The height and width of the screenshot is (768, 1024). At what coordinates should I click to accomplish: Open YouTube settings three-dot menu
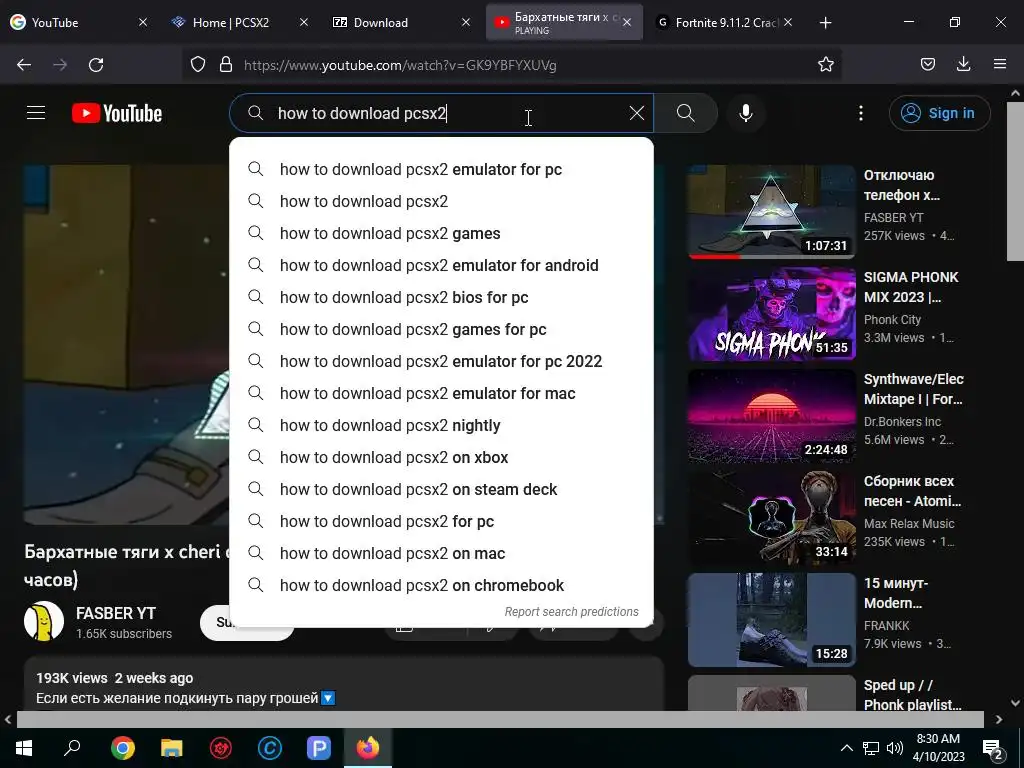tap(861, 113)
